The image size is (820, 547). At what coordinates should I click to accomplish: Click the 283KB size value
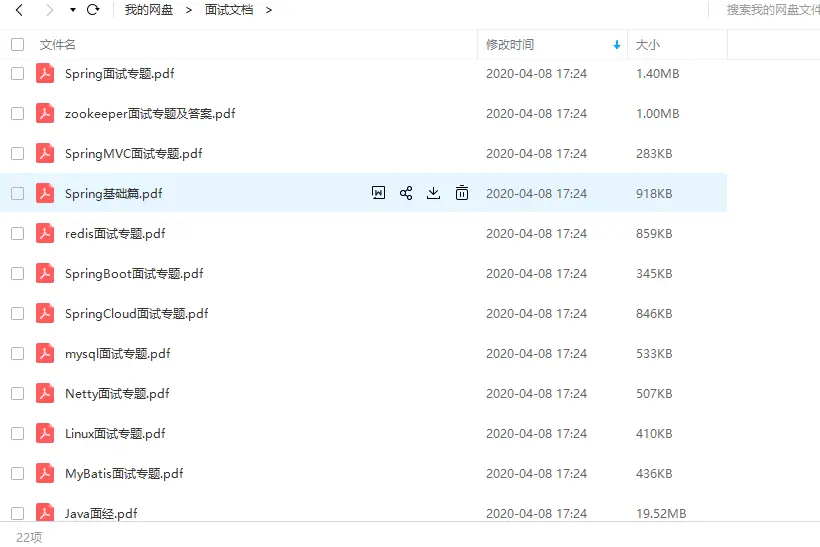[x=654, y=154]
